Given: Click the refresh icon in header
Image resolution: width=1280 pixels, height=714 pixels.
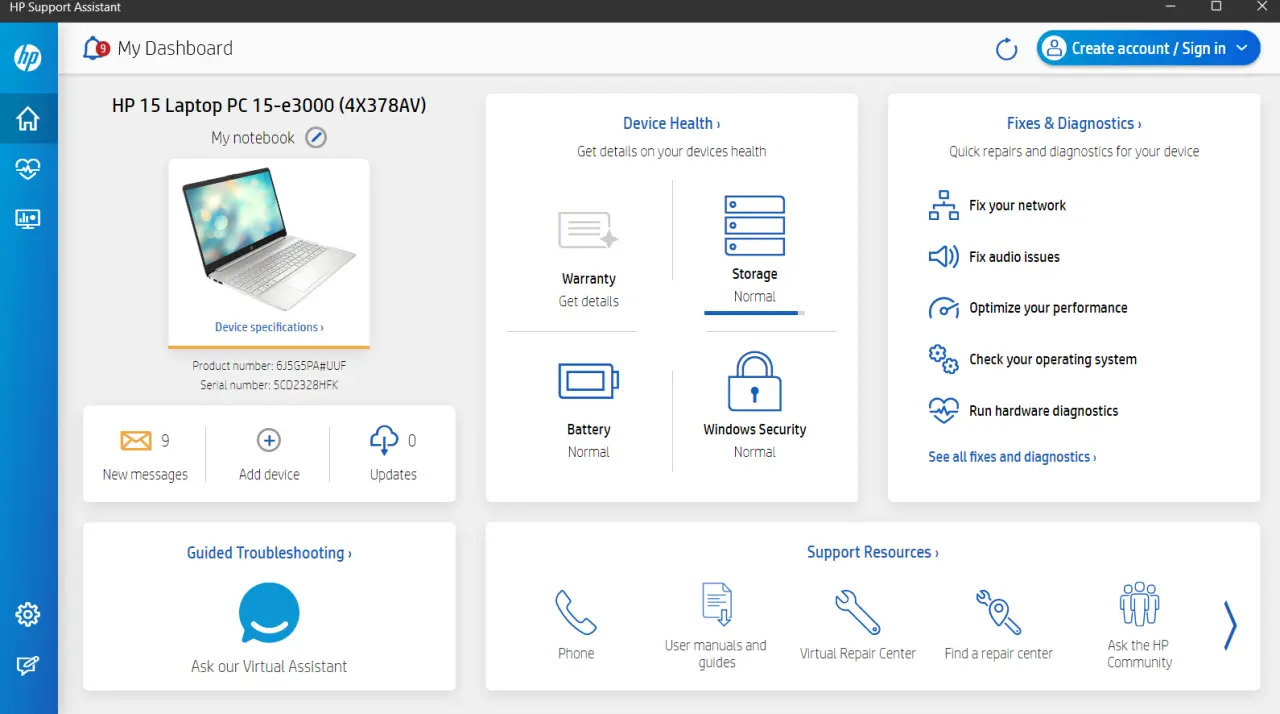Looking at the screenshot, I should point(1007,49).
